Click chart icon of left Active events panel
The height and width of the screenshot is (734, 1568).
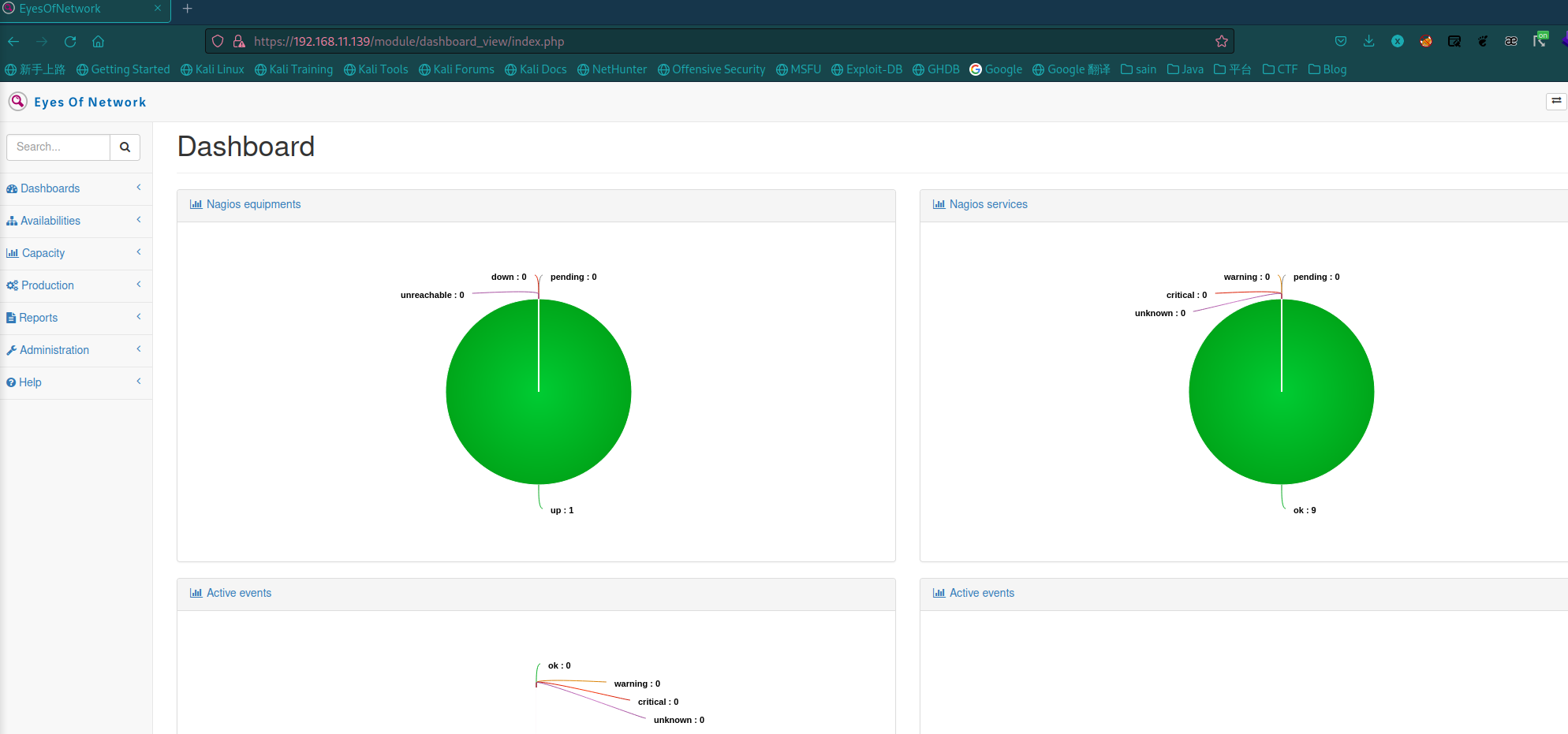[196, 593]
